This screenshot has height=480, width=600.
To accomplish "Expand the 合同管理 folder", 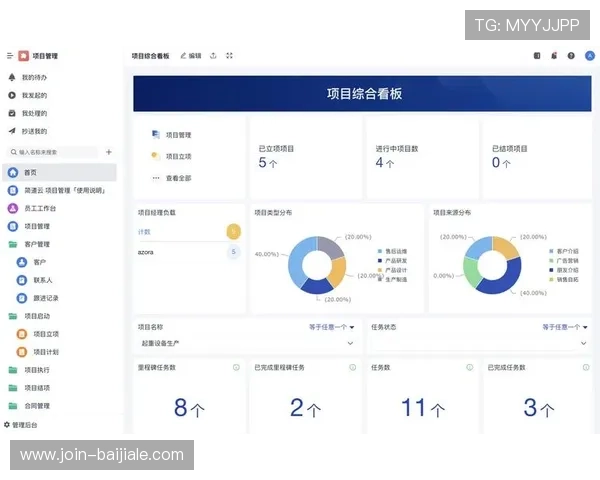I will (x=29, y=406).
